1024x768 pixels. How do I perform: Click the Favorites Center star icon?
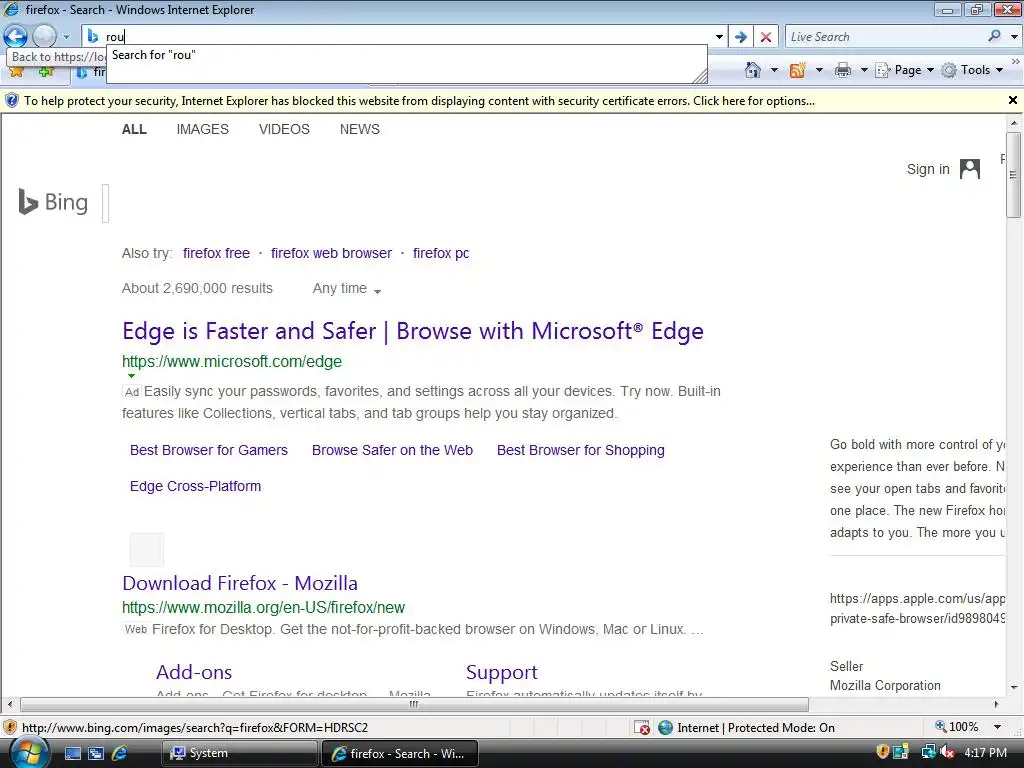[x=16, y=72]
